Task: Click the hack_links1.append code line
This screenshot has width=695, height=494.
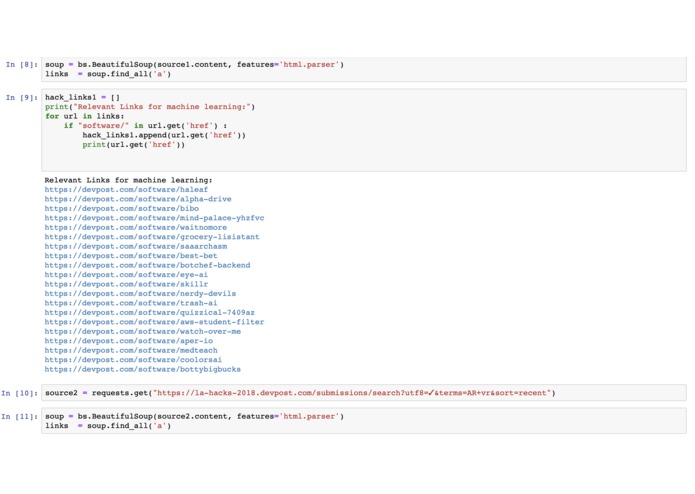Action: click(x=164, y=135)
